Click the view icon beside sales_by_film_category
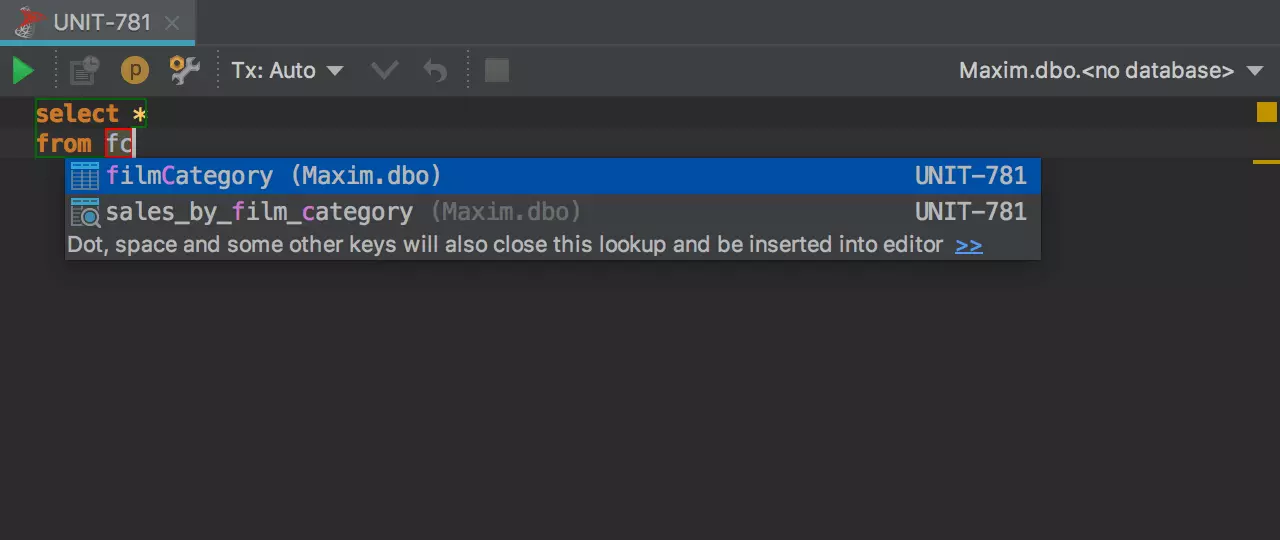The image size is (1280, 540). click(86, 212)
